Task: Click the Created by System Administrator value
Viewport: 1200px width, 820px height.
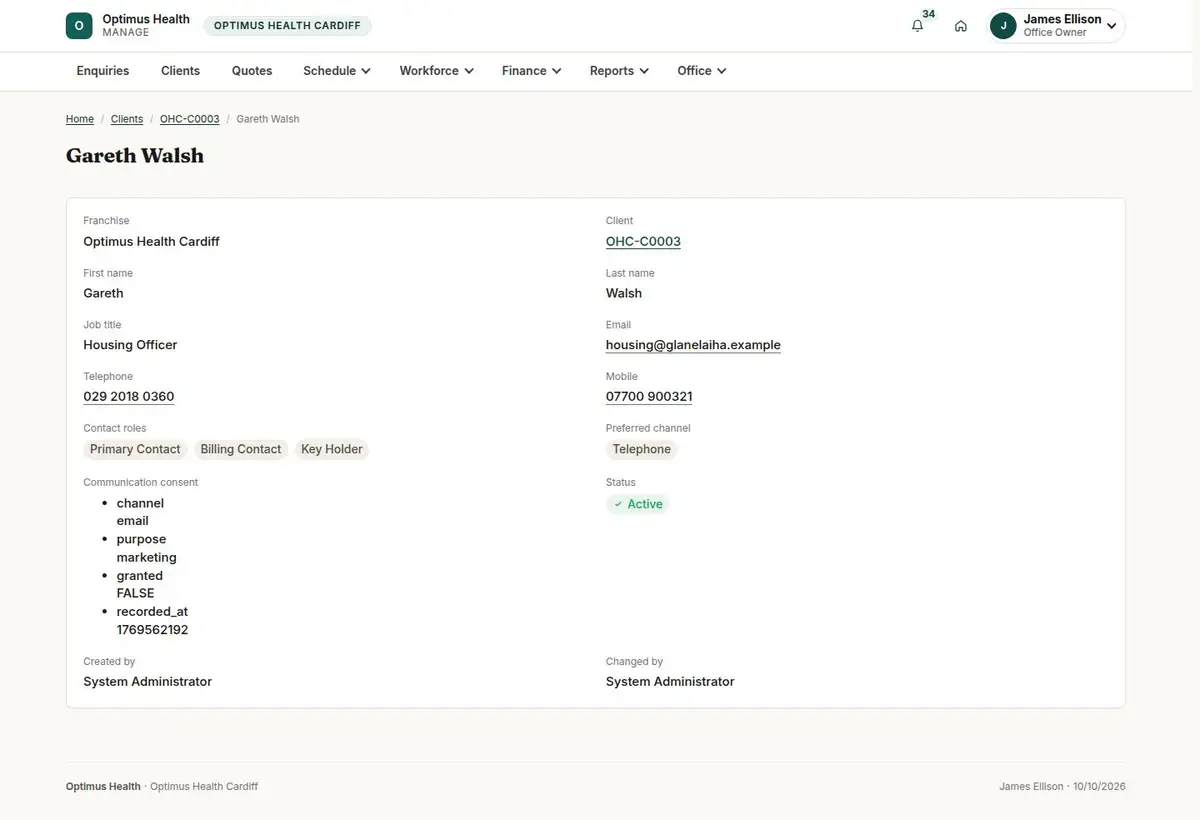Action: (148, 682)
